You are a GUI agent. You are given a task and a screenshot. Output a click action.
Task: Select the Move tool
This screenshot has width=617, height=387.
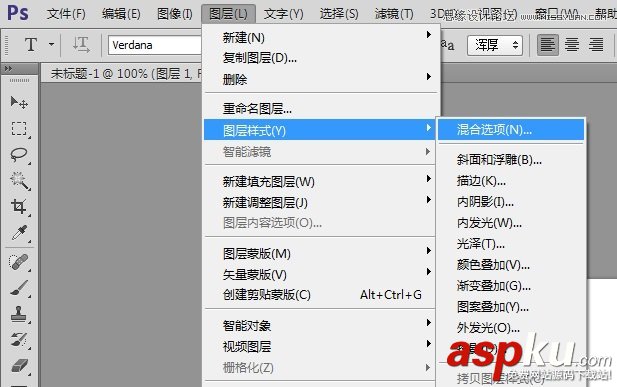click(x=18, y=102)
